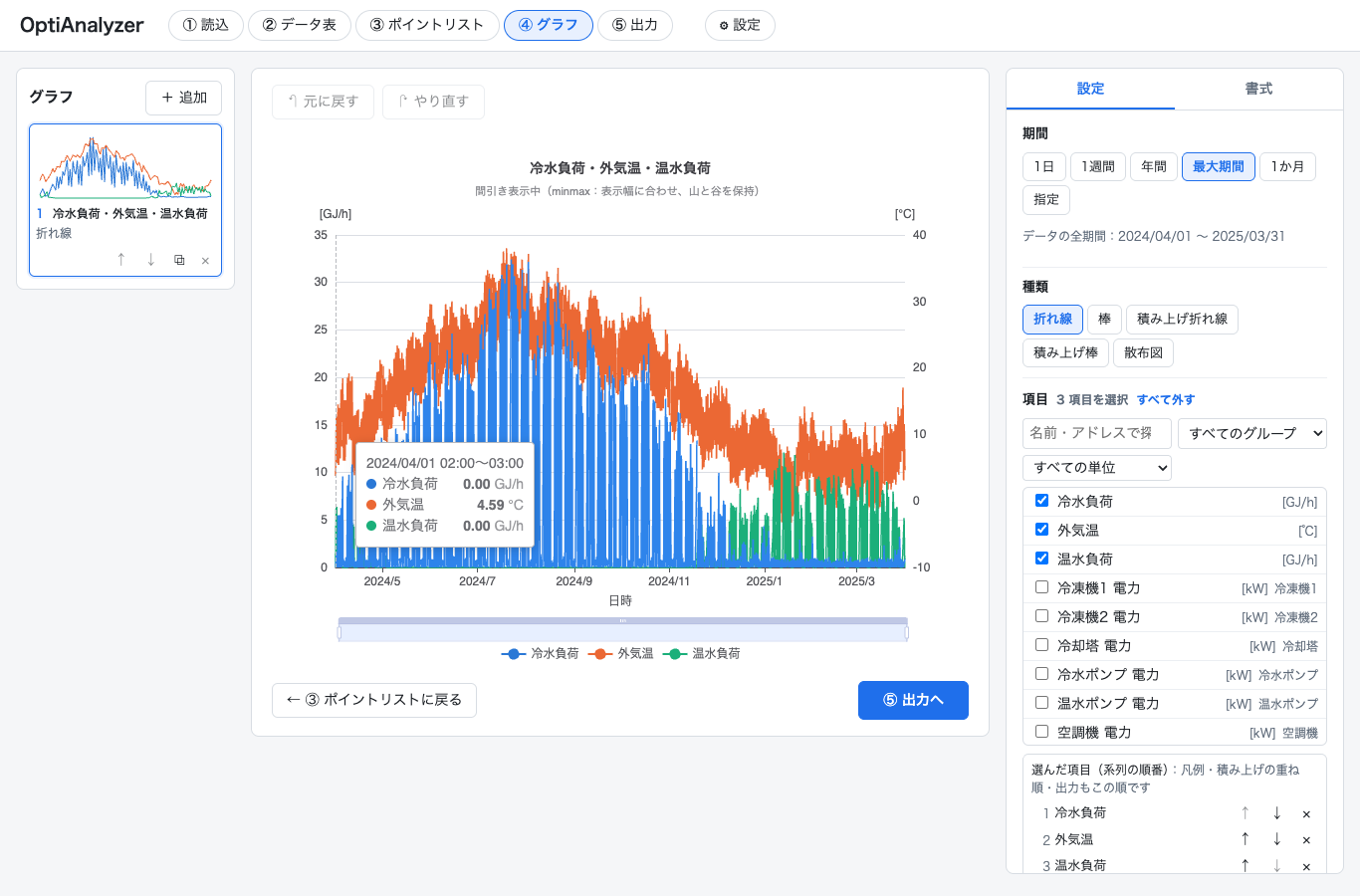Open 設定 with the gear icon in the top bar

(x=740, y=25)
